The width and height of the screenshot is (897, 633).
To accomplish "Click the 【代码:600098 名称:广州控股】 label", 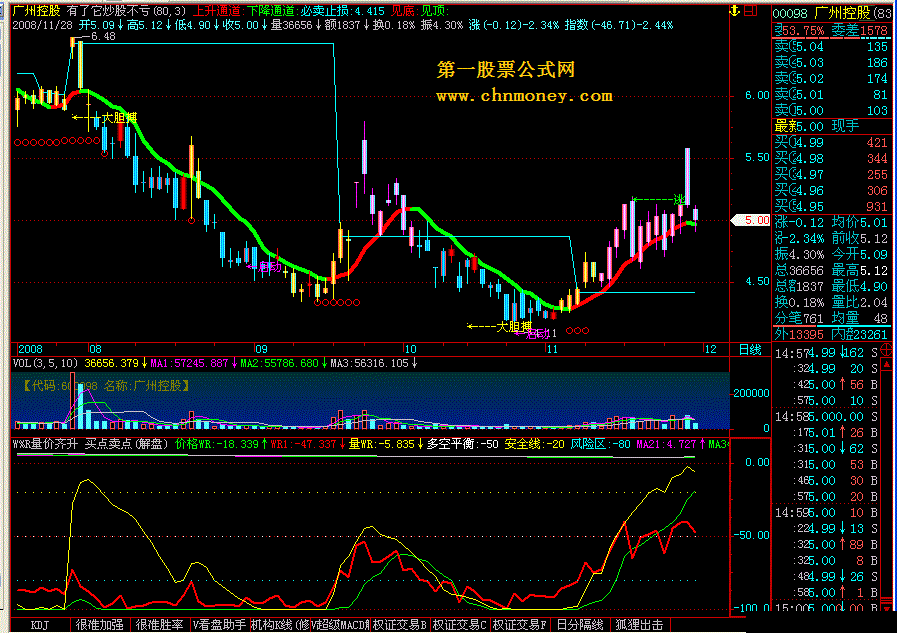I will 106,386.
